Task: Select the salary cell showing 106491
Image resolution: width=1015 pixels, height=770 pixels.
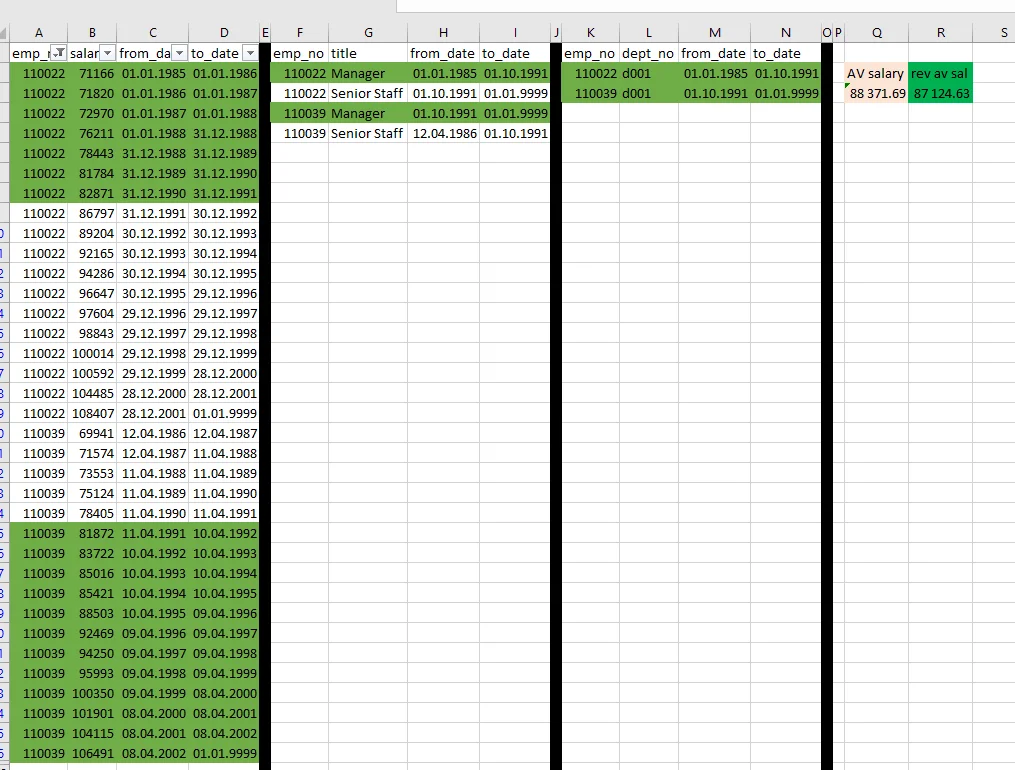Action: point(92,753)
